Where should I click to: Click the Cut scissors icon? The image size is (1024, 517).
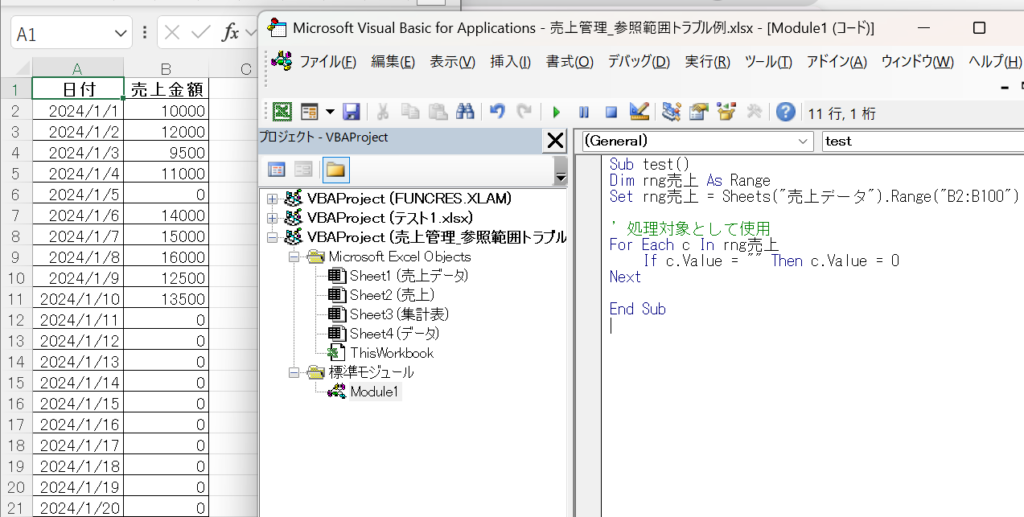383,112
